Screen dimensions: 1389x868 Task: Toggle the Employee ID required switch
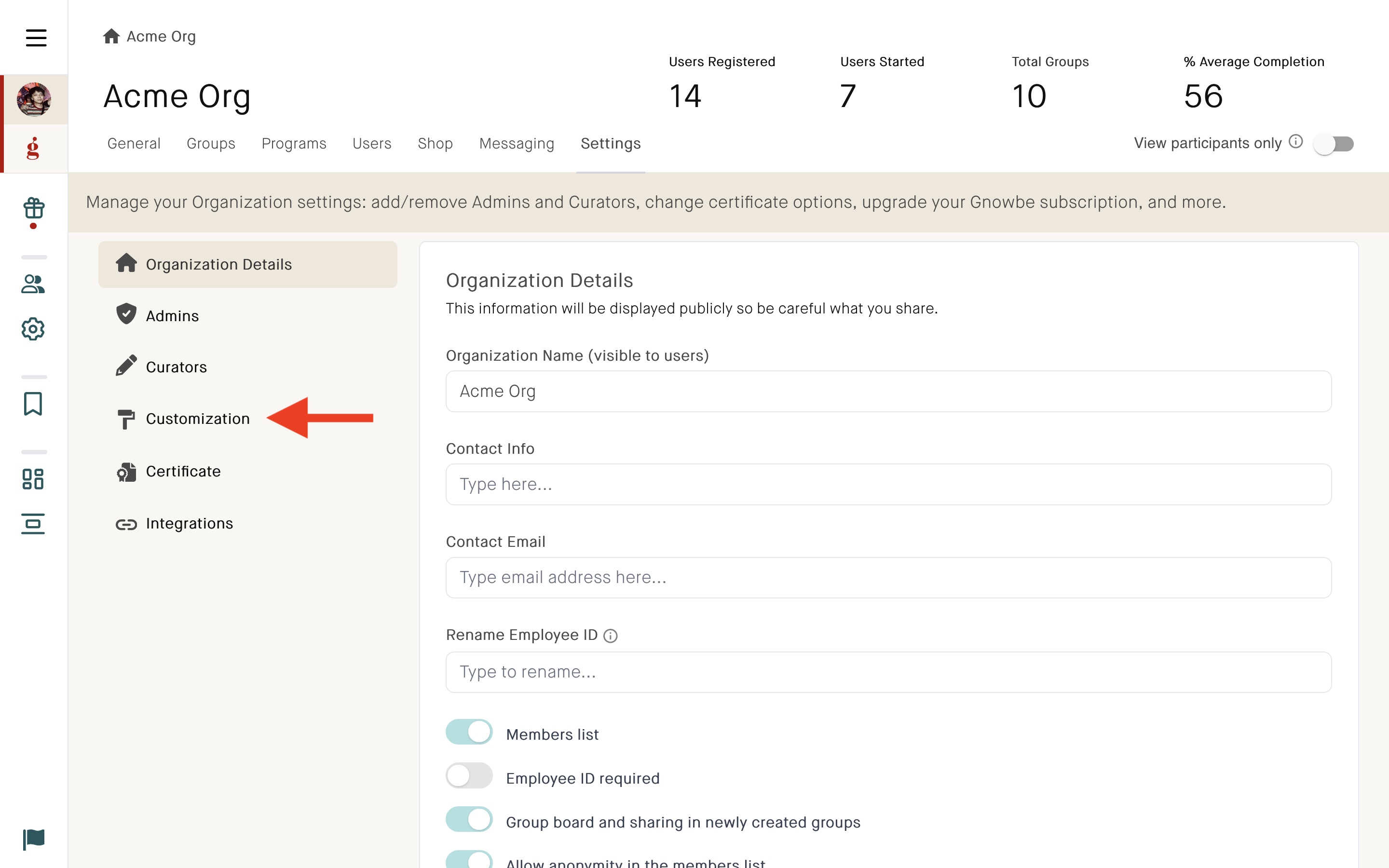(x=469, y=775)
